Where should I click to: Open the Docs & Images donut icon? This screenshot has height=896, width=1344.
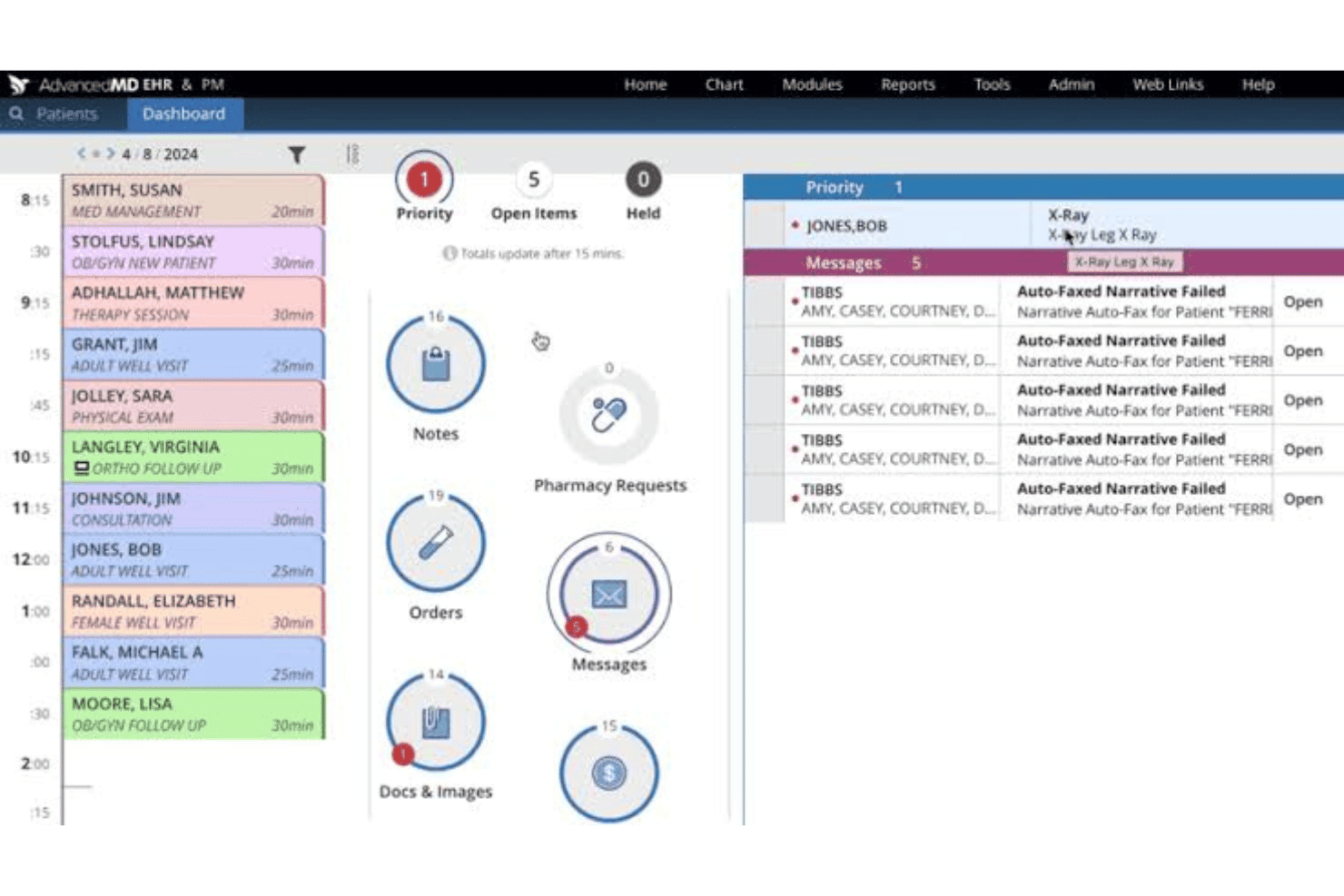coord(436,722)
